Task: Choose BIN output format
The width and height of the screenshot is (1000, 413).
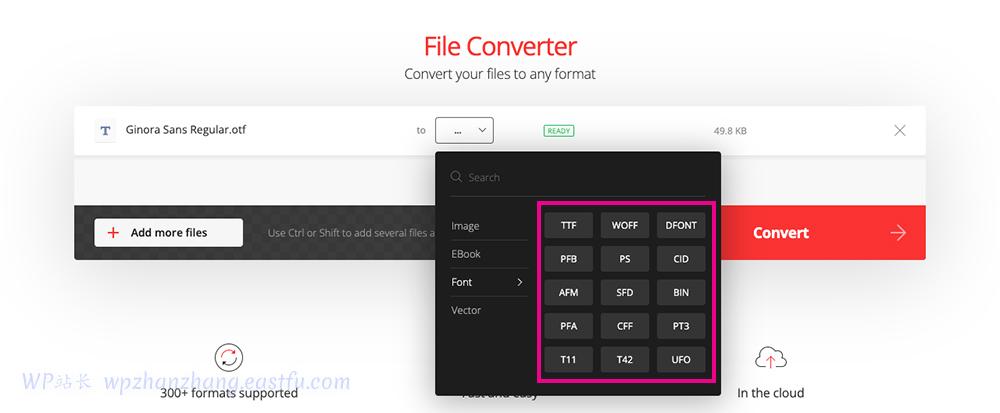Action: click(x=681, y=293)
